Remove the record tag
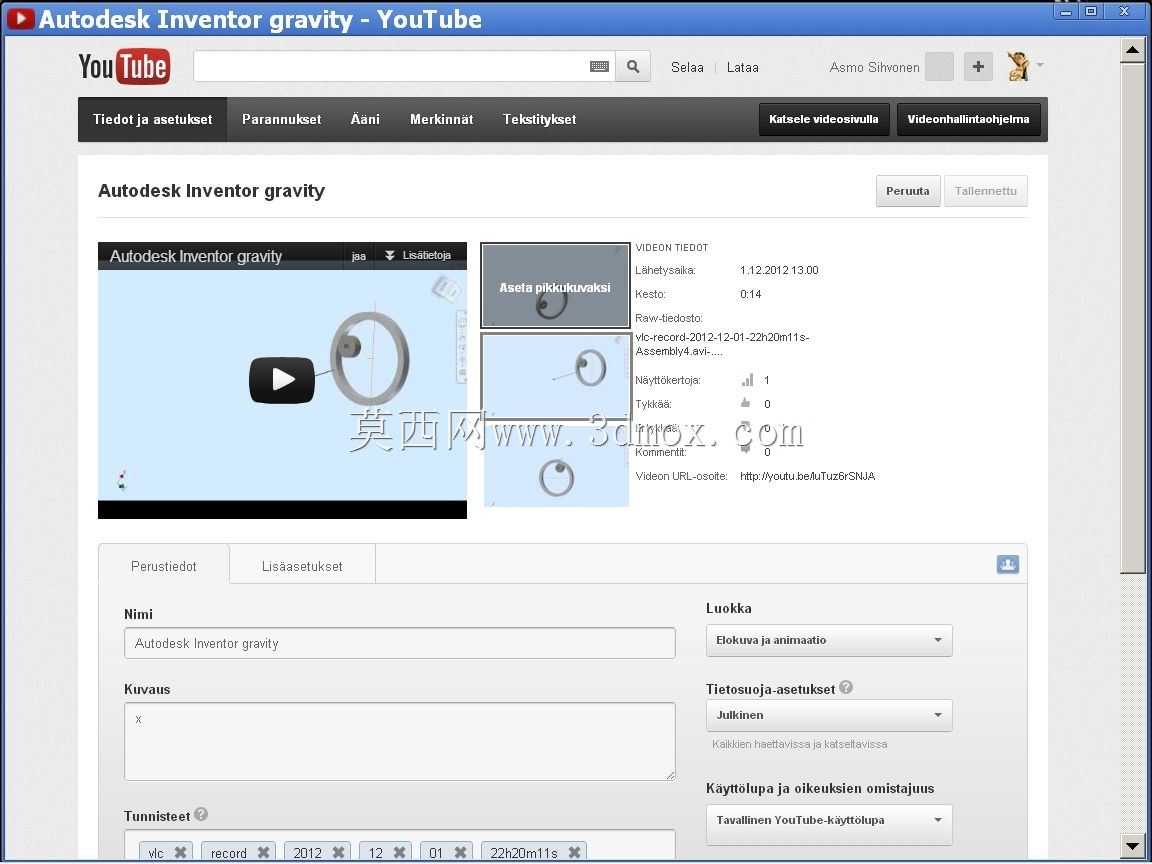The image size is (1152, 864). [263, 852]
